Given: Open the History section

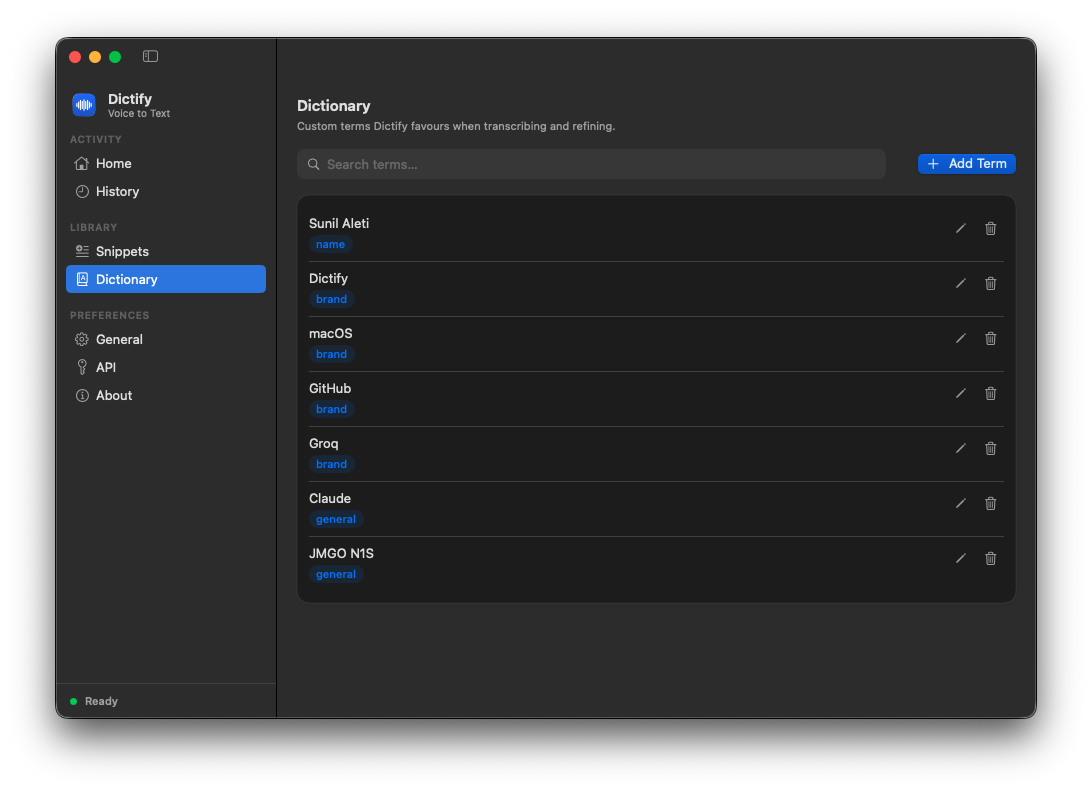Looking at the screenshot, I should pos(166,192).
